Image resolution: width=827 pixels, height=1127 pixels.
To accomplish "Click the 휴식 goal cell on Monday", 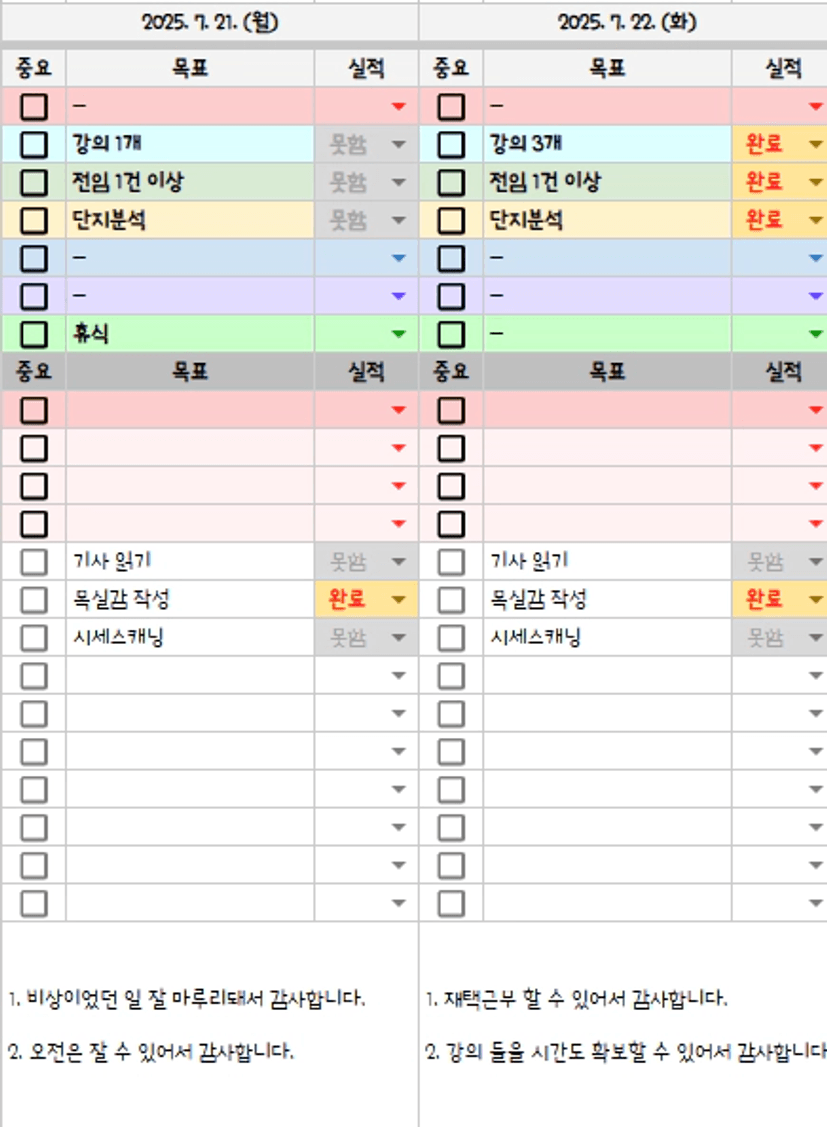I will 190,334.
